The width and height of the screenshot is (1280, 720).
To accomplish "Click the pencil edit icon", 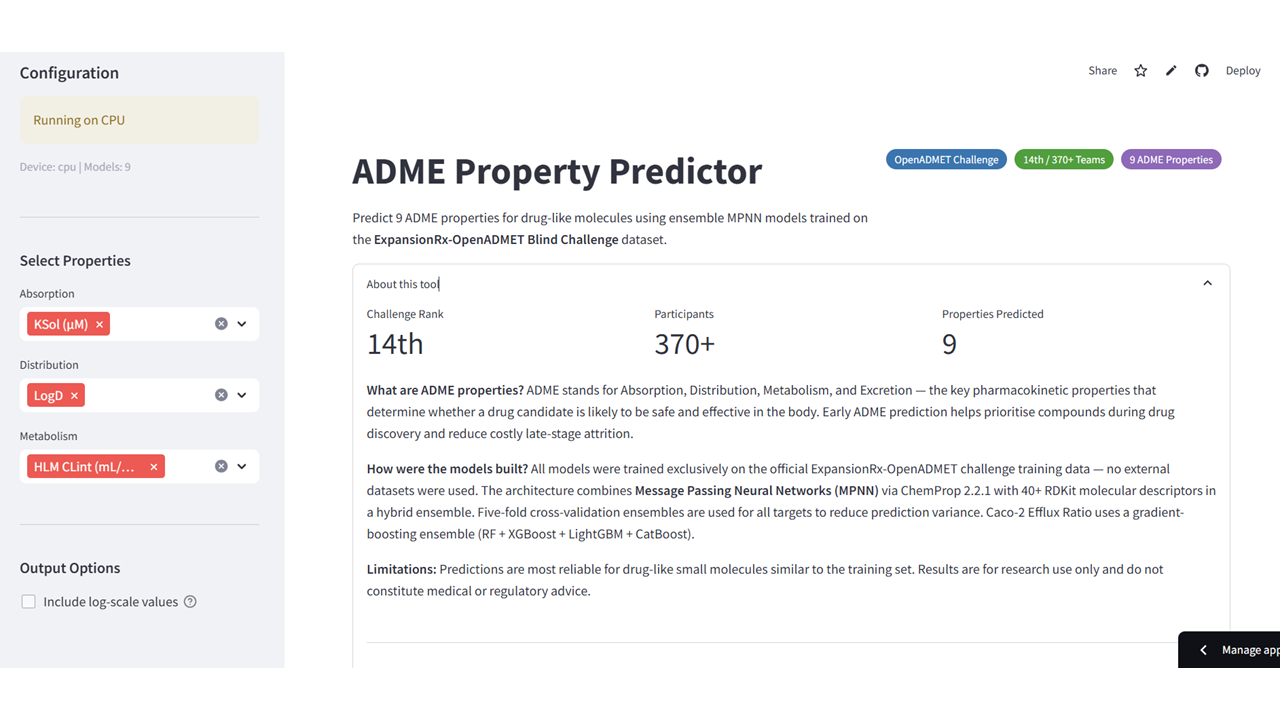I will click(x=1171, y=70).
